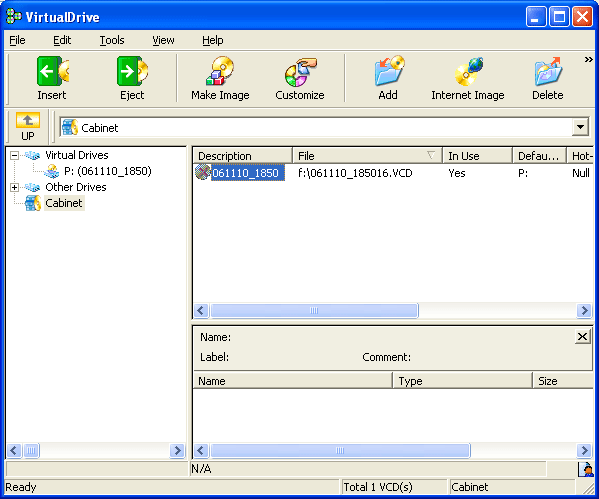Click the 'P:' default drive cell

coord(523,173)
